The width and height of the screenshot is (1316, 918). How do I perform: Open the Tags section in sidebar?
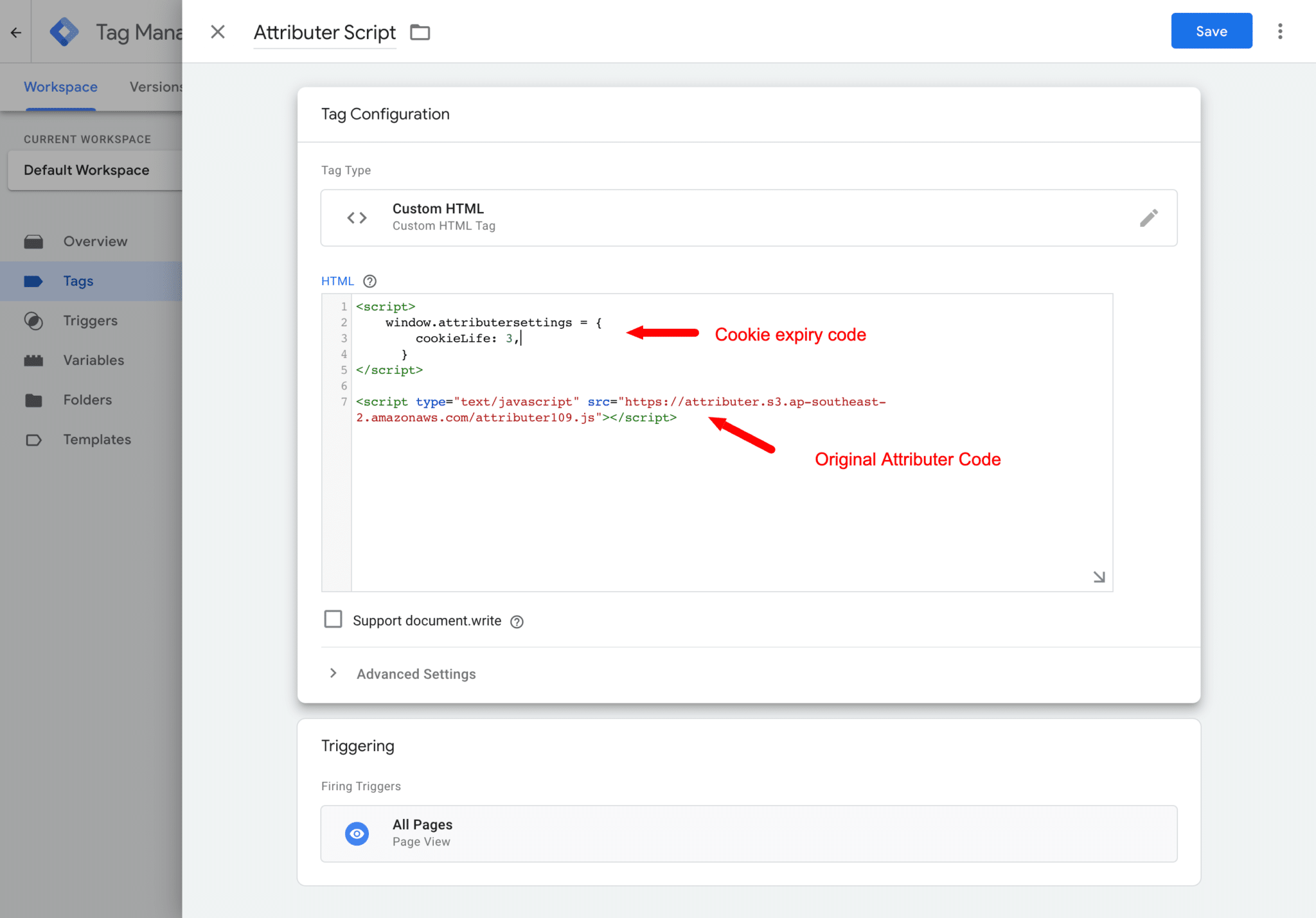point(78,281)
